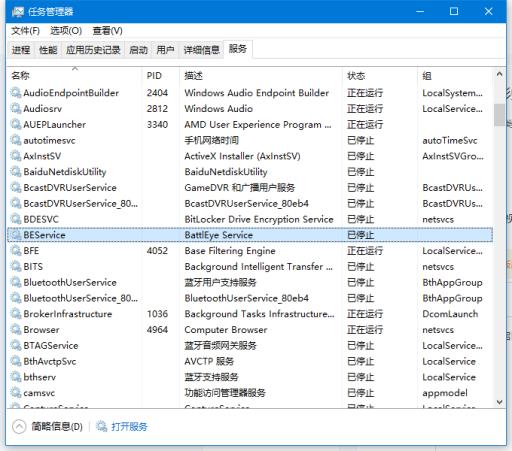Open the 选项(O) menu
Viewport: 512px width, 451px height.
point(66,31)
